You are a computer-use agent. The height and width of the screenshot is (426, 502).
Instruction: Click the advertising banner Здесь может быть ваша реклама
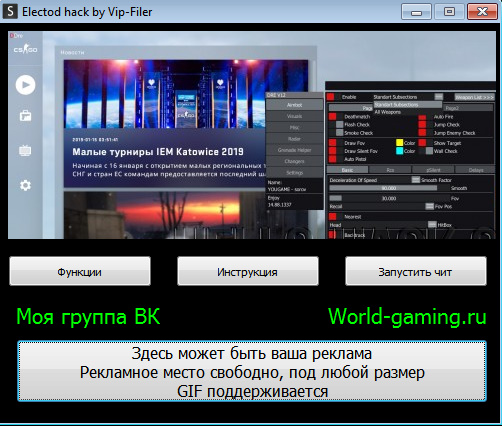point(252,371)
